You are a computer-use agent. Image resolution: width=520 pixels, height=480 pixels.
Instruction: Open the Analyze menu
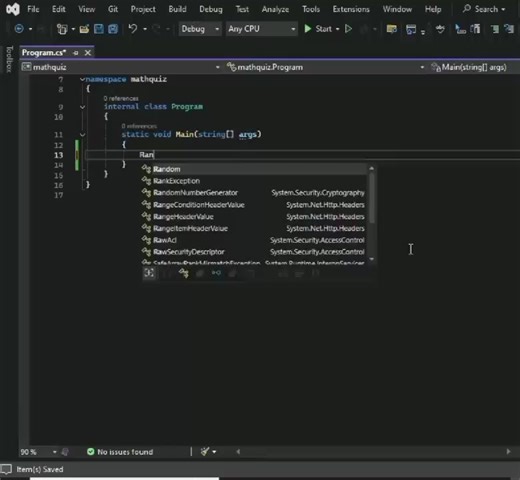click(x=275, y=9)
